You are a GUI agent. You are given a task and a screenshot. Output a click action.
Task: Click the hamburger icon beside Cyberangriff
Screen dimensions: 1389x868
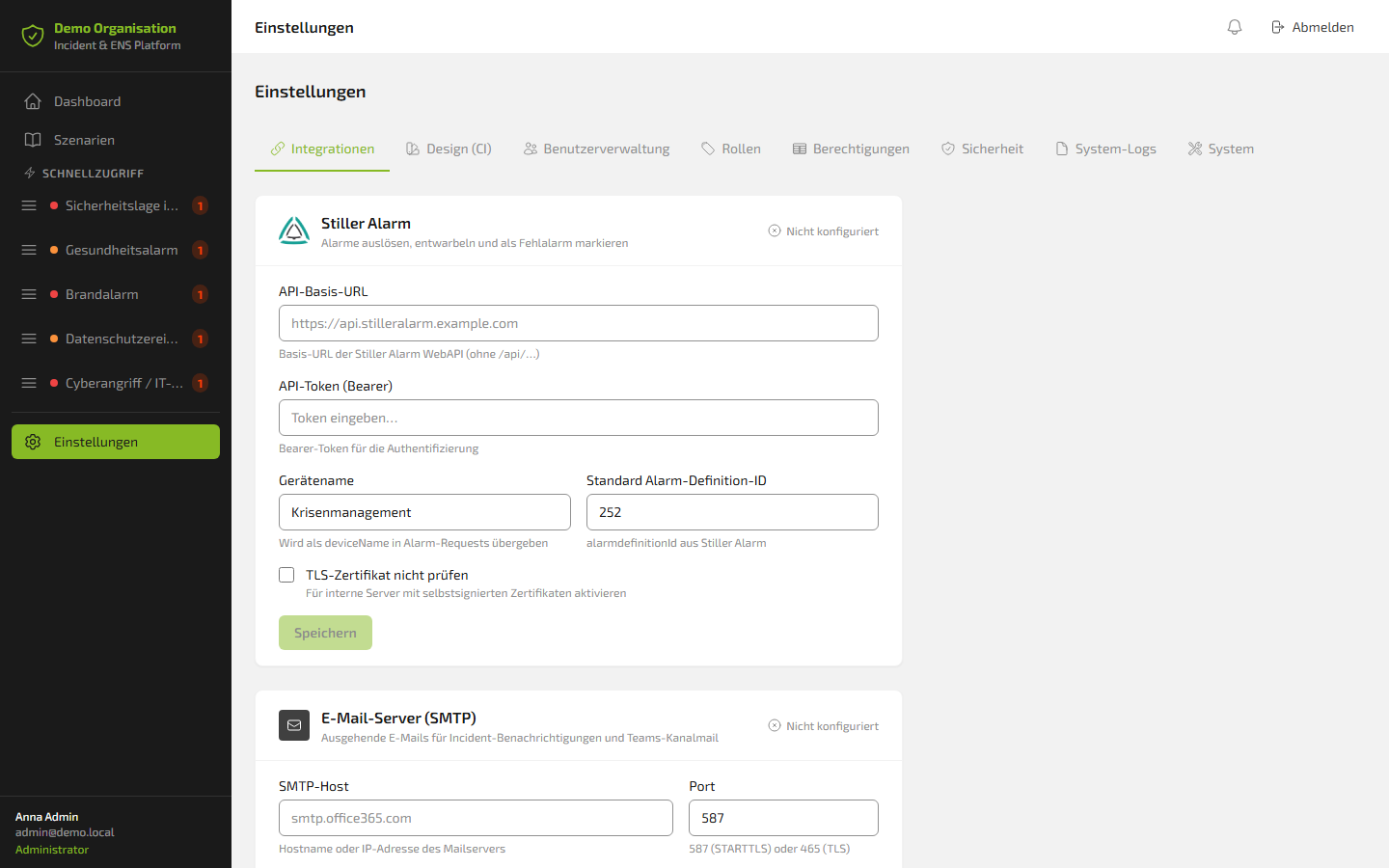29,383
